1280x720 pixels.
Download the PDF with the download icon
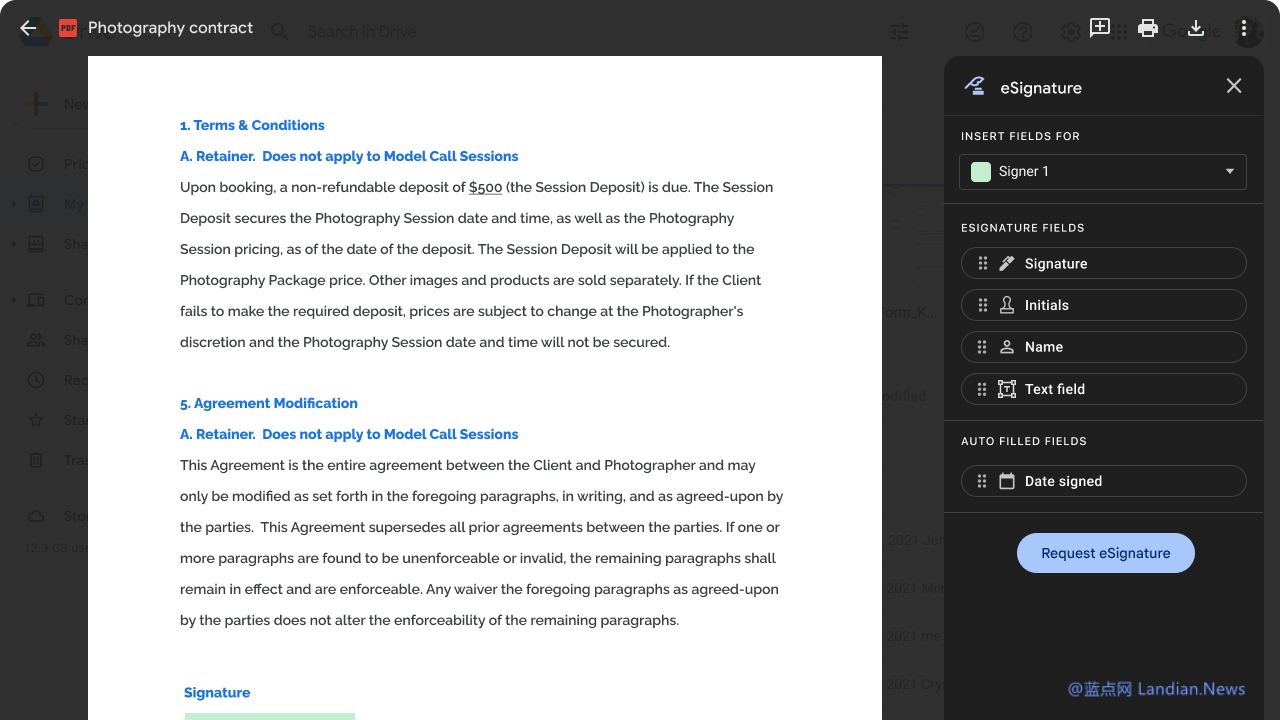click(x=1196, y=28)
